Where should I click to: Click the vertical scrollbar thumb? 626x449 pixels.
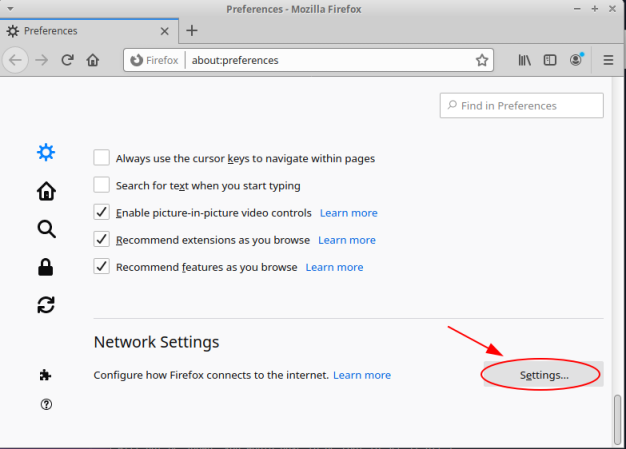click(617, 418)
